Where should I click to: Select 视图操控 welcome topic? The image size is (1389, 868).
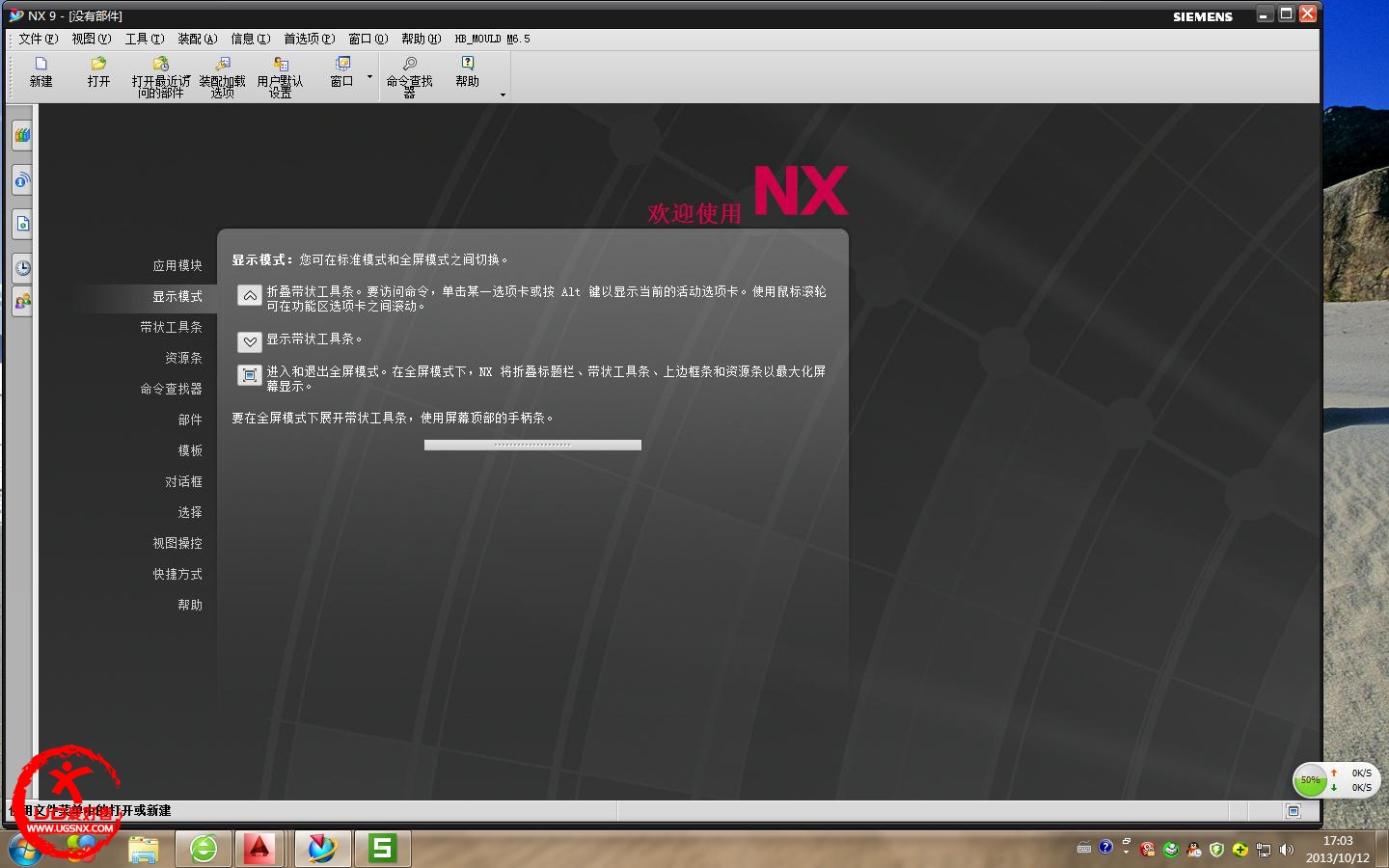(177, 543)
